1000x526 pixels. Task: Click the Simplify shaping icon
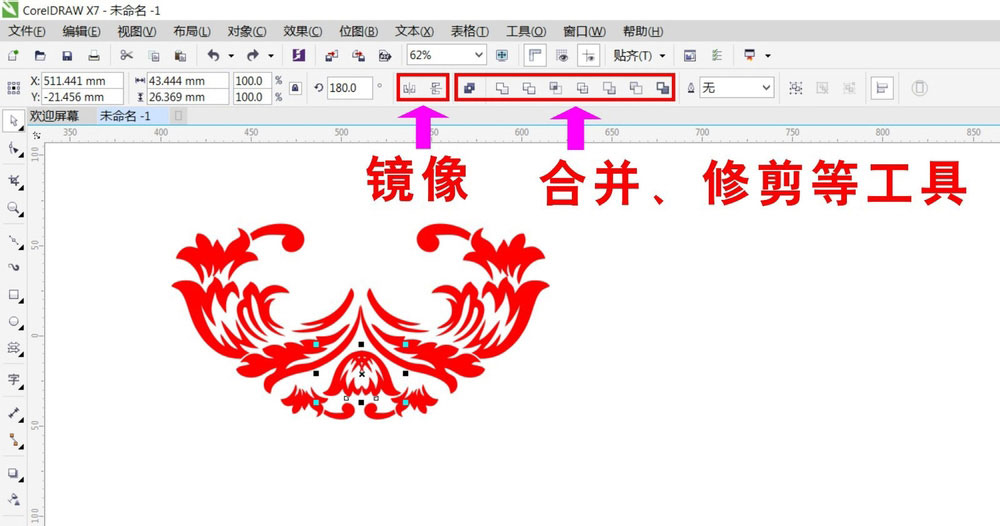point(582,88)
